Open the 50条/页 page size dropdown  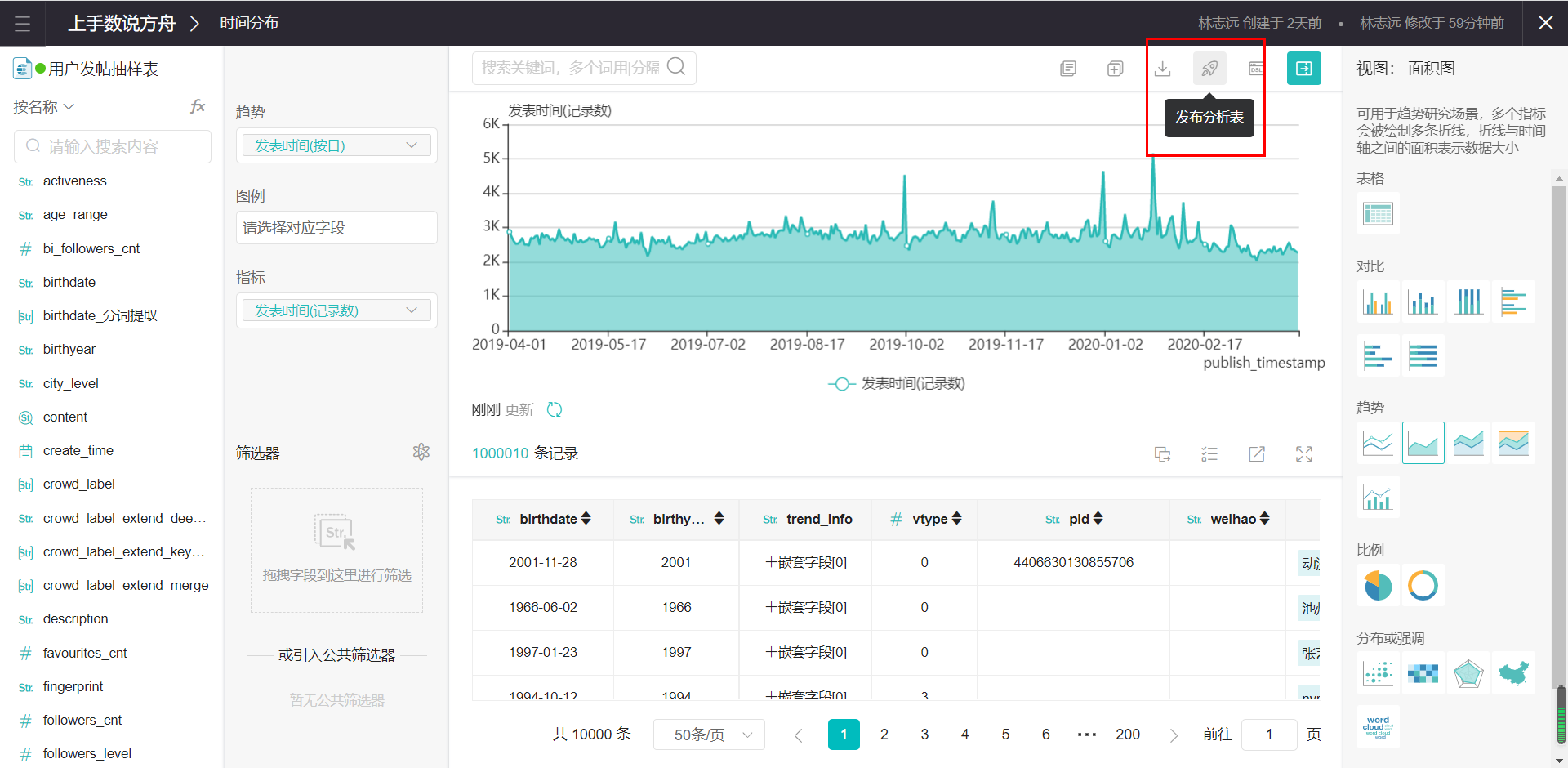pyautogui.click(x=709, y=735)
